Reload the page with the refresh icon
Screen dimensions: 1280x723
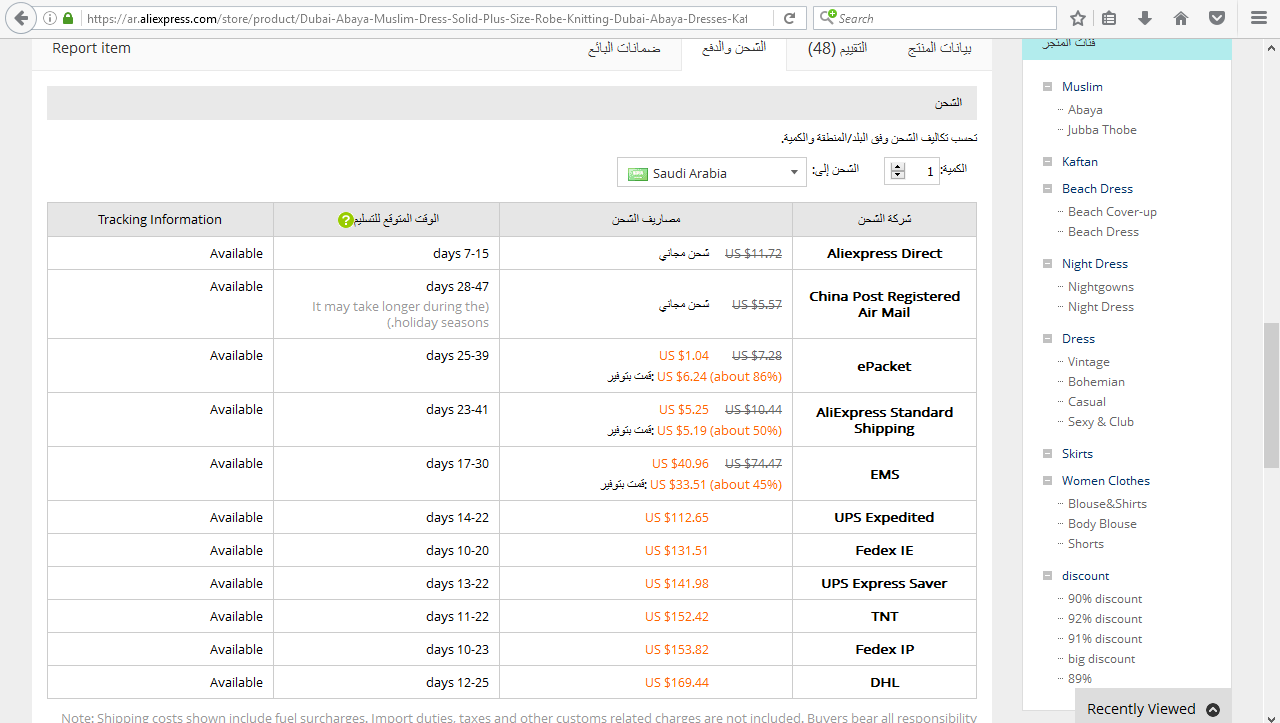(790, 18)
